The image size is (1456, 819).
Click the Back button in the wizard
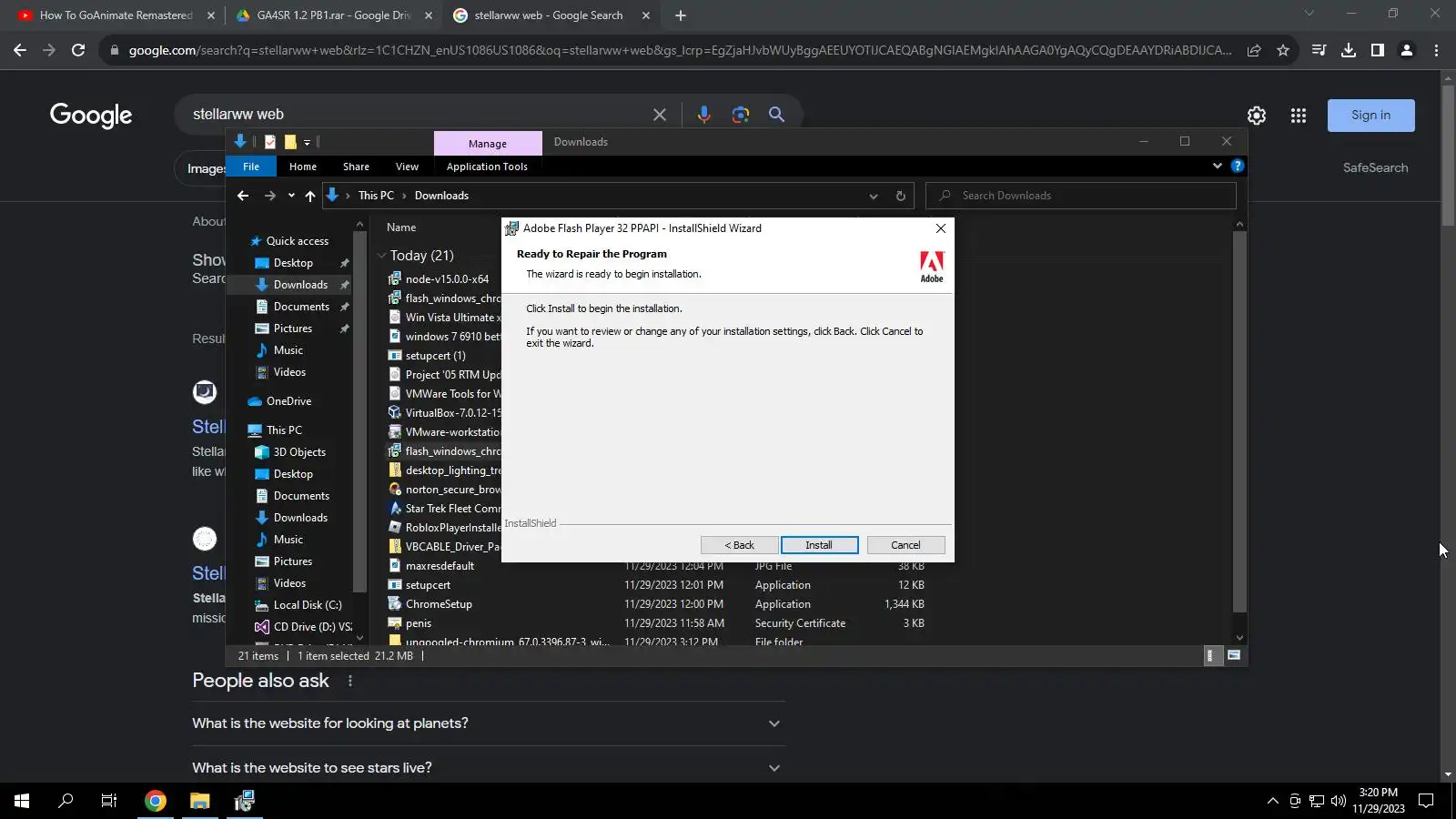click(x=739, y=545)
